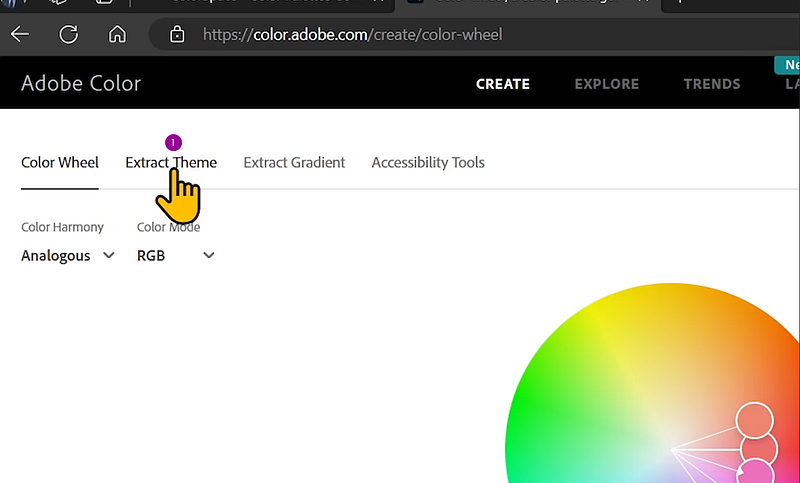Click the site lock icon
Viewport: 800px width, 483px height.
[177, 35]
